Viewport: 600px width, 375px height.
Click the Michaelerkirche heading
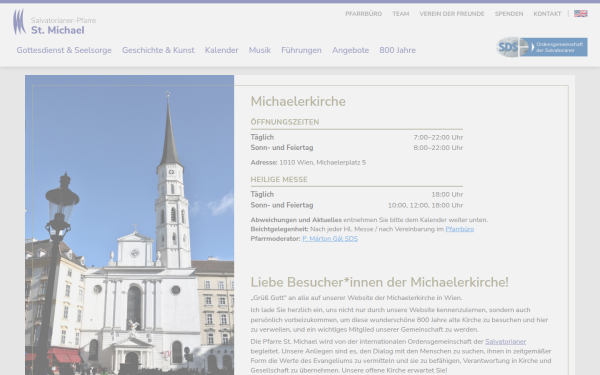298,101
